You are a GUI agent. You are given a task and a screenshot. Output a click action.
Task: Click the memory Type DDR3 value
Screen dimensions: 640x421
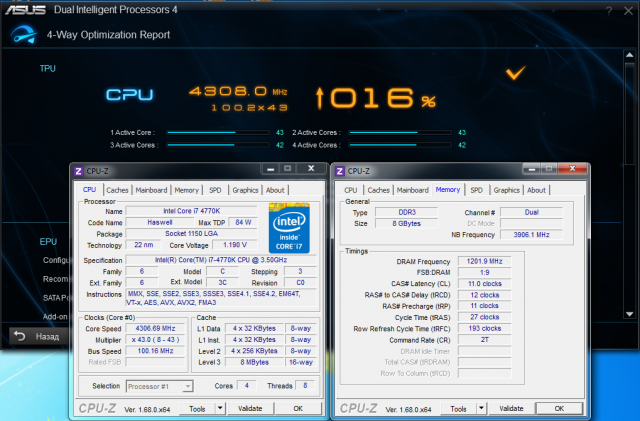(407, 212)
